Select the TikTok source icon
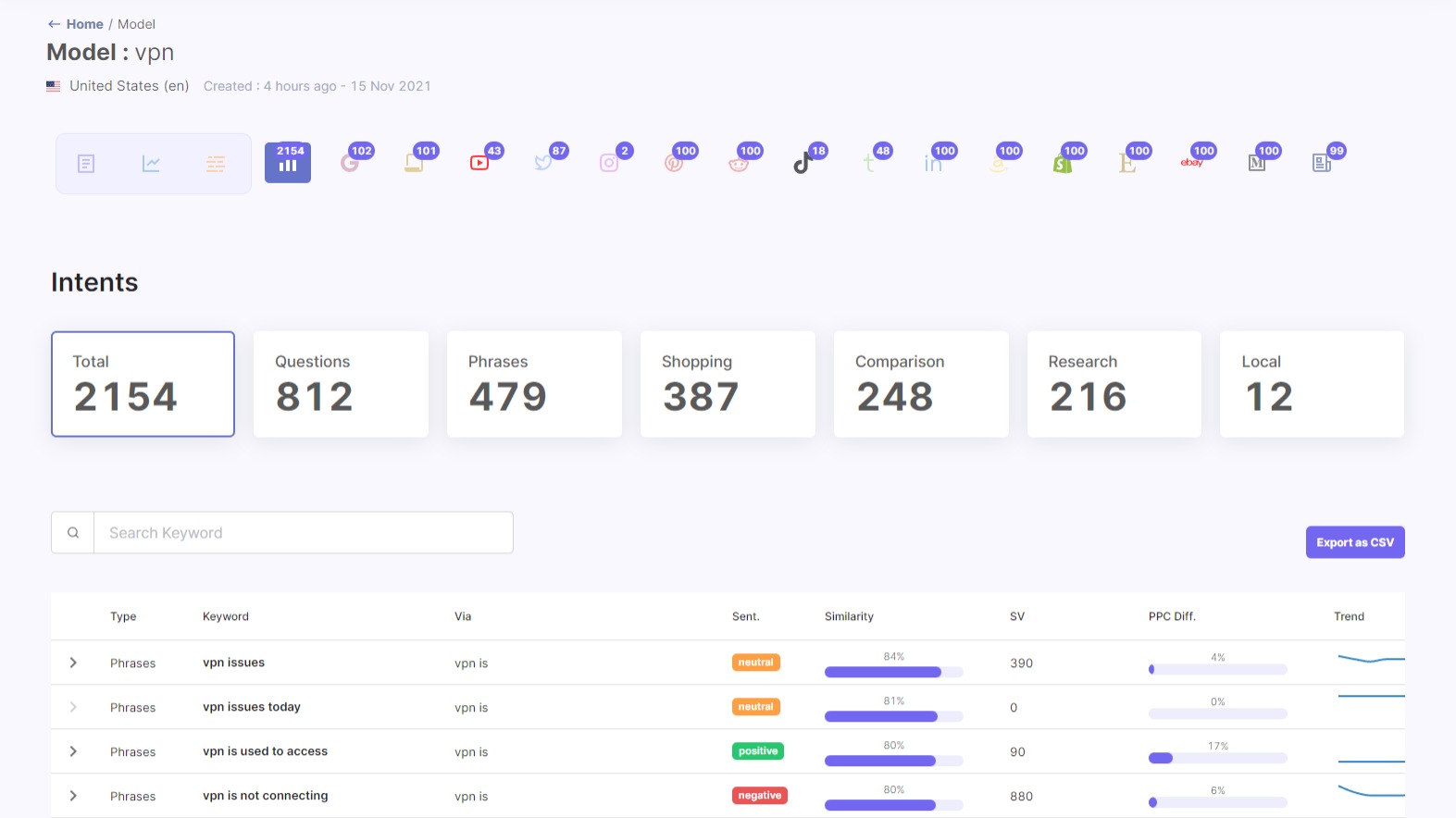The width and height of the screenshot is (1456, 818). pos(803,164)
